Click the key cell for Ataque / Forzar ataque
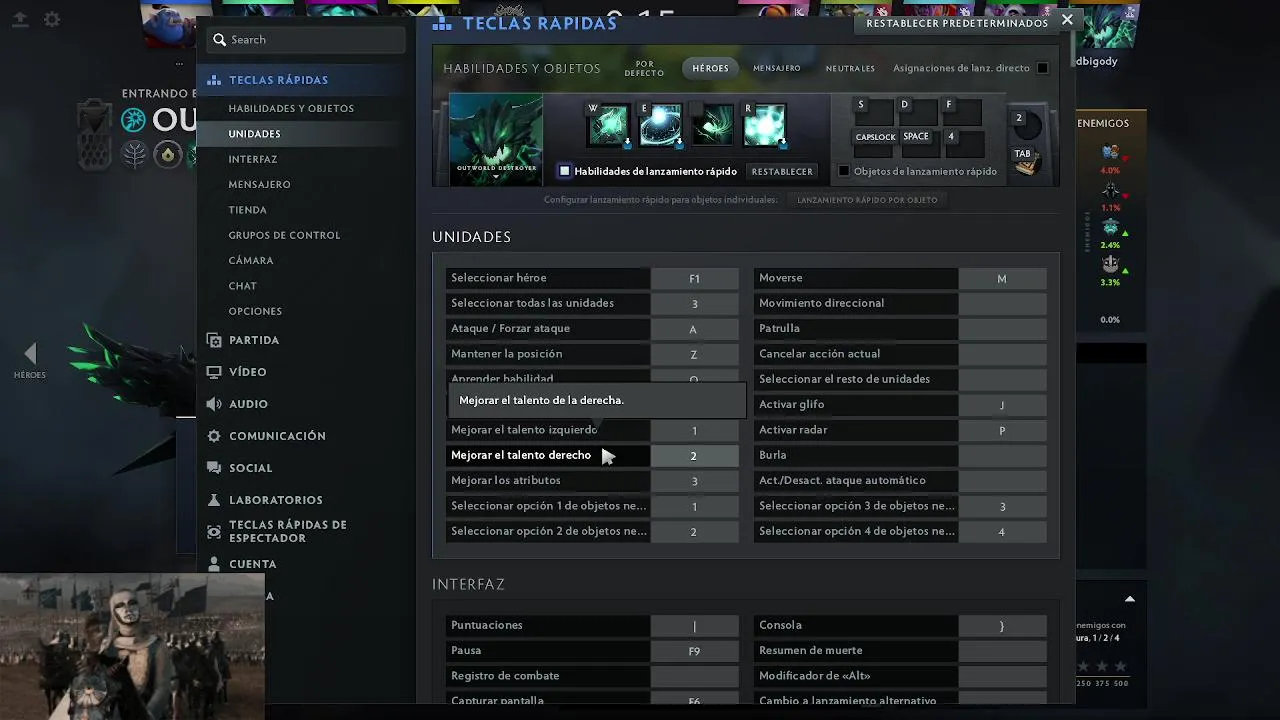The image size is (1280, 720). point(694,329)
